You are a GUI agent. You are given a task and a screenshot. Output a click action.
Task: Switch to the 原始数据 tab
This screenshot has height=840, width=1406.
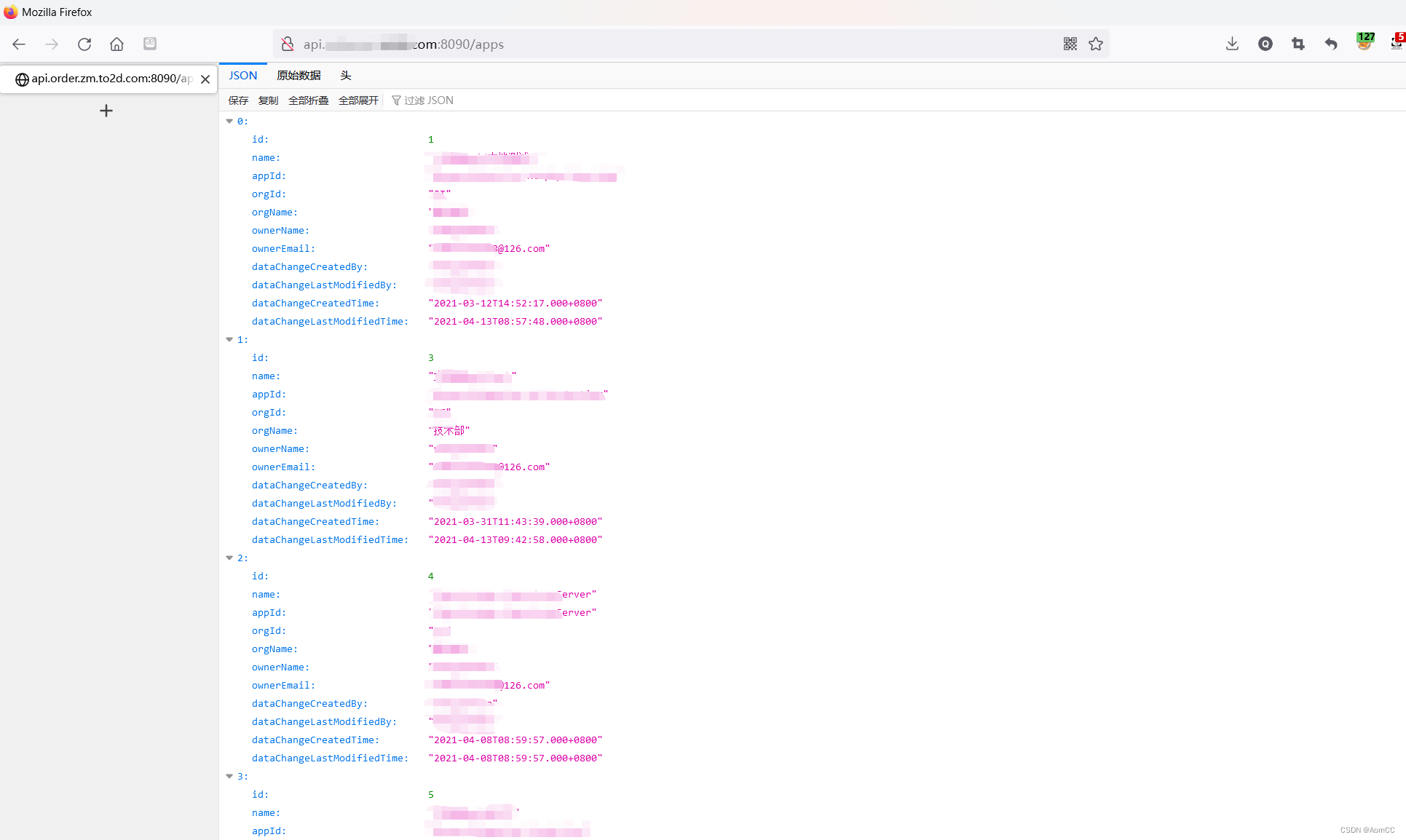299,76
